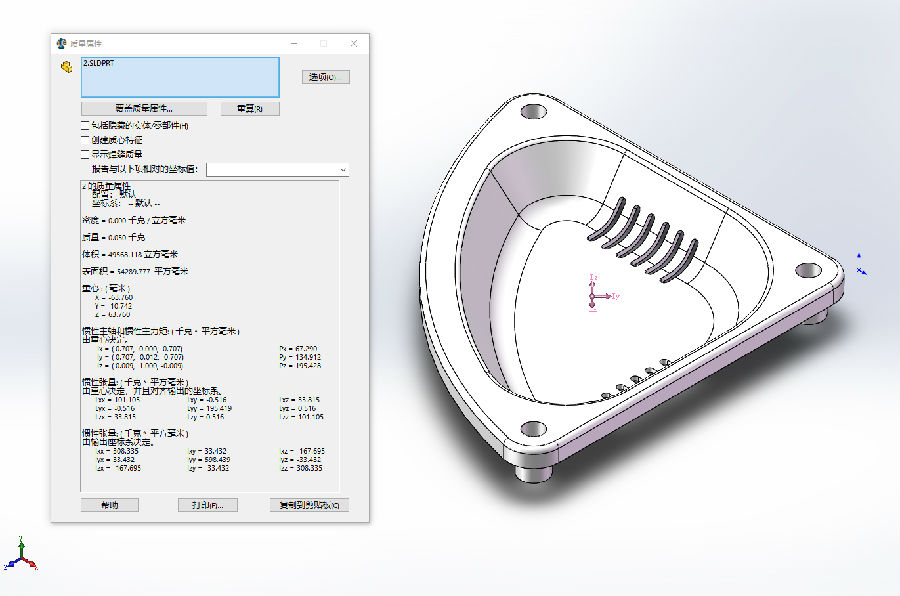The width and height of the screenshot is (900, 596).
Task: Click the Copy to Clipboard button
Action: 309,505
